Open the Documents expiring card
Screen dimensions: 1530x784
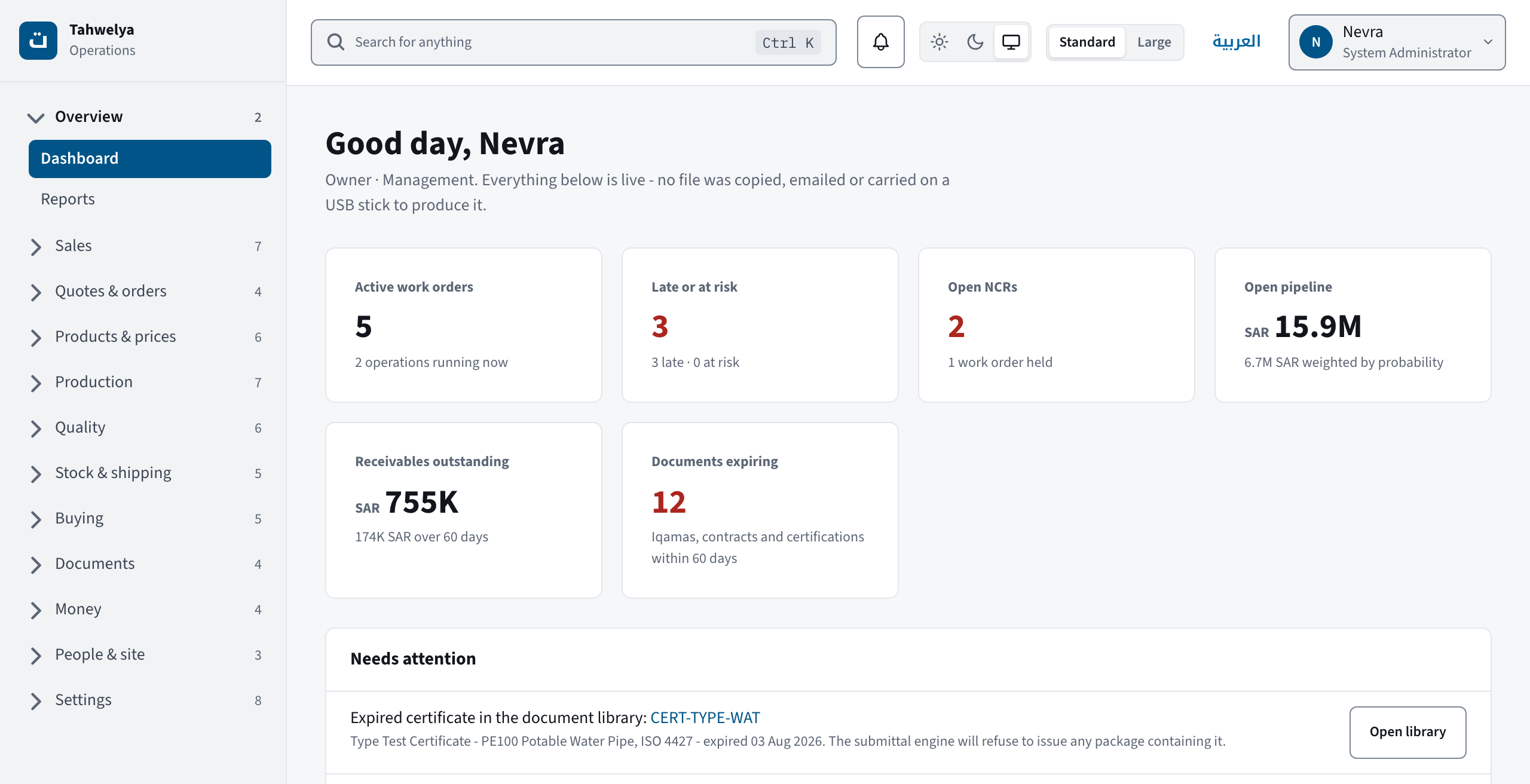click(760, 510)
